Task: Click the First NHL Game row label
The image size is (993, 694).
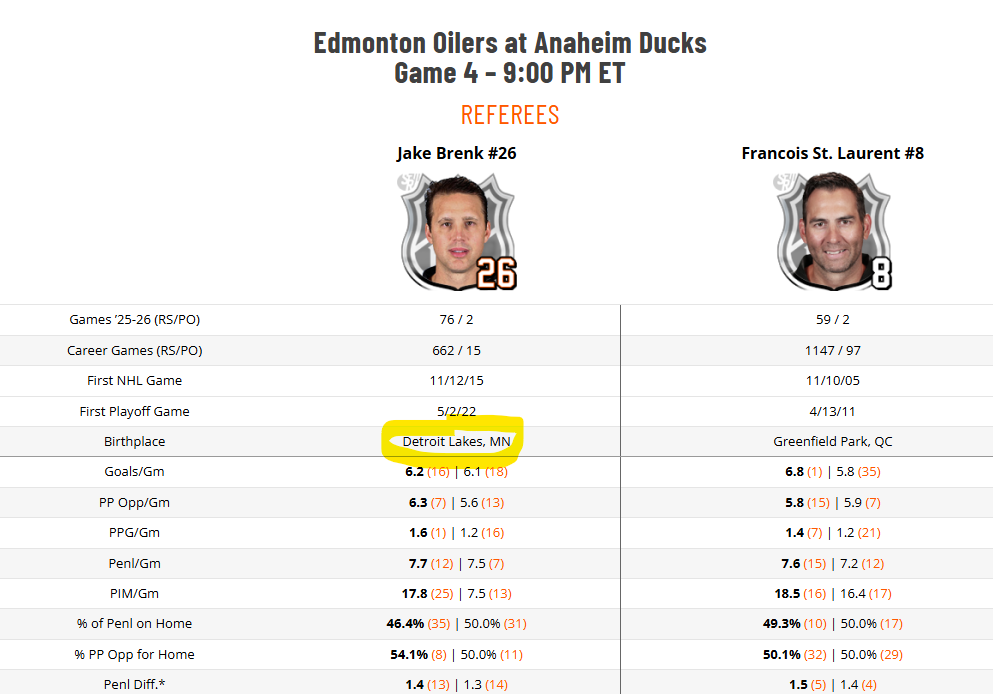Action: (x=134, y=380)
